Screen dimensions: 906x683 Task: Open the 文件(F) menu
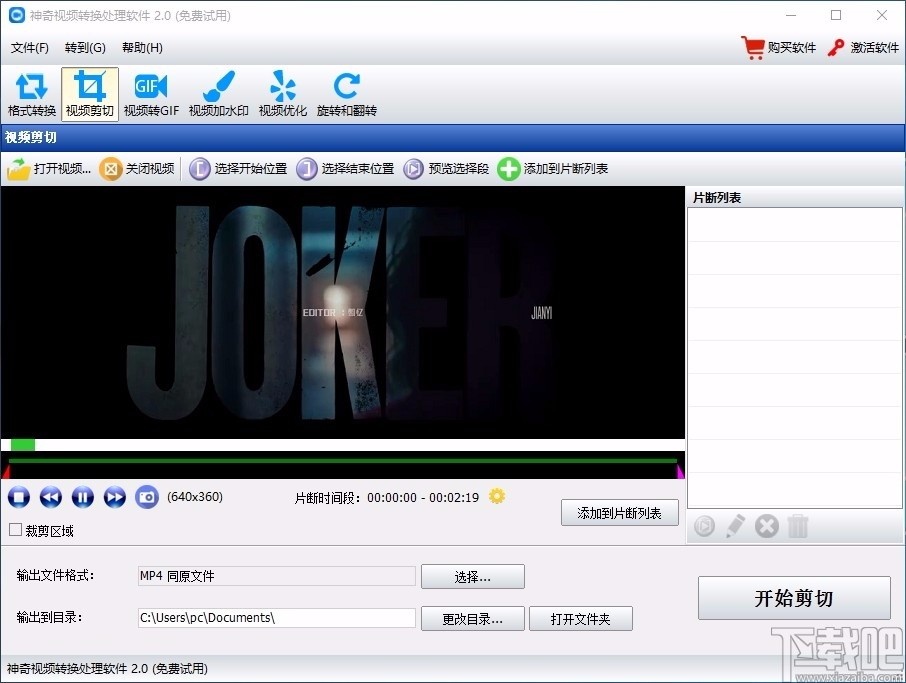click(29, 47)
